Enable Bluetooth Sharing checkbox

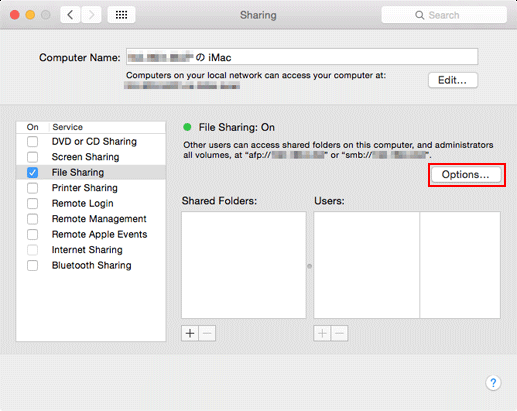point(32,265)
